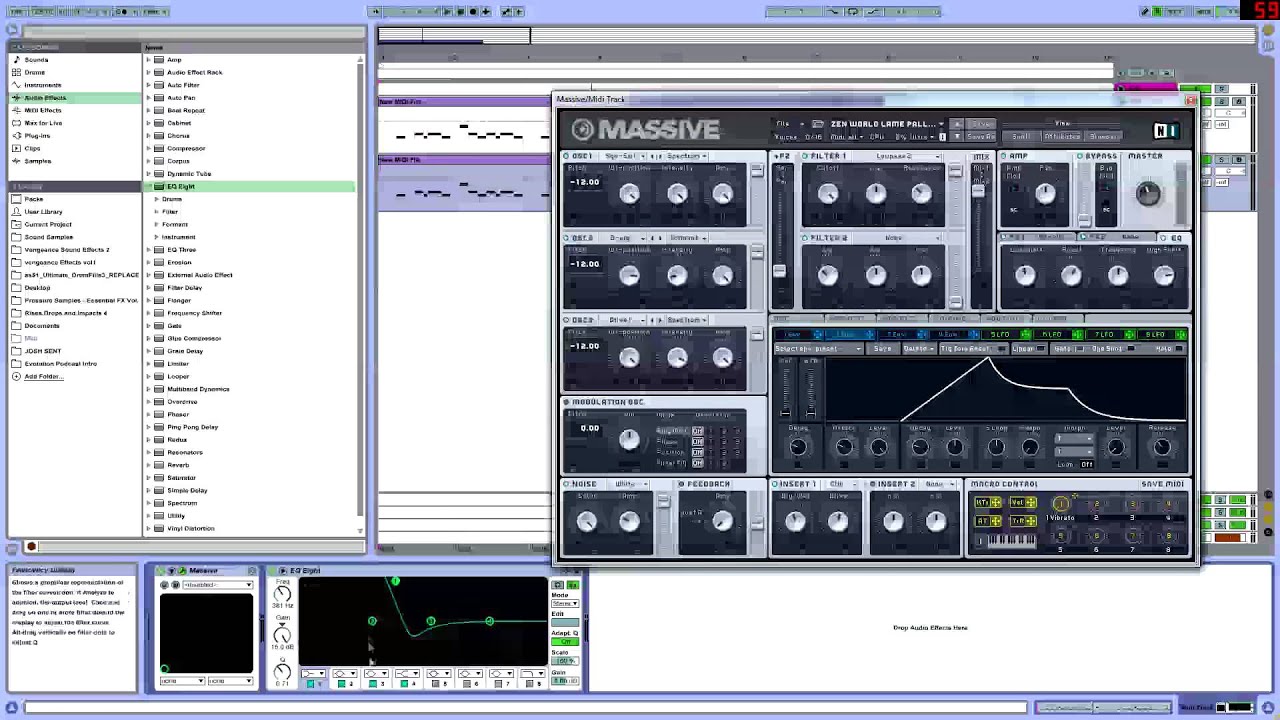Image resolution: width=1280 pixels, height=720 pixels.
Task: Toggle Insert 1 on/off in Massive
Action: click(x=775, y=485)
